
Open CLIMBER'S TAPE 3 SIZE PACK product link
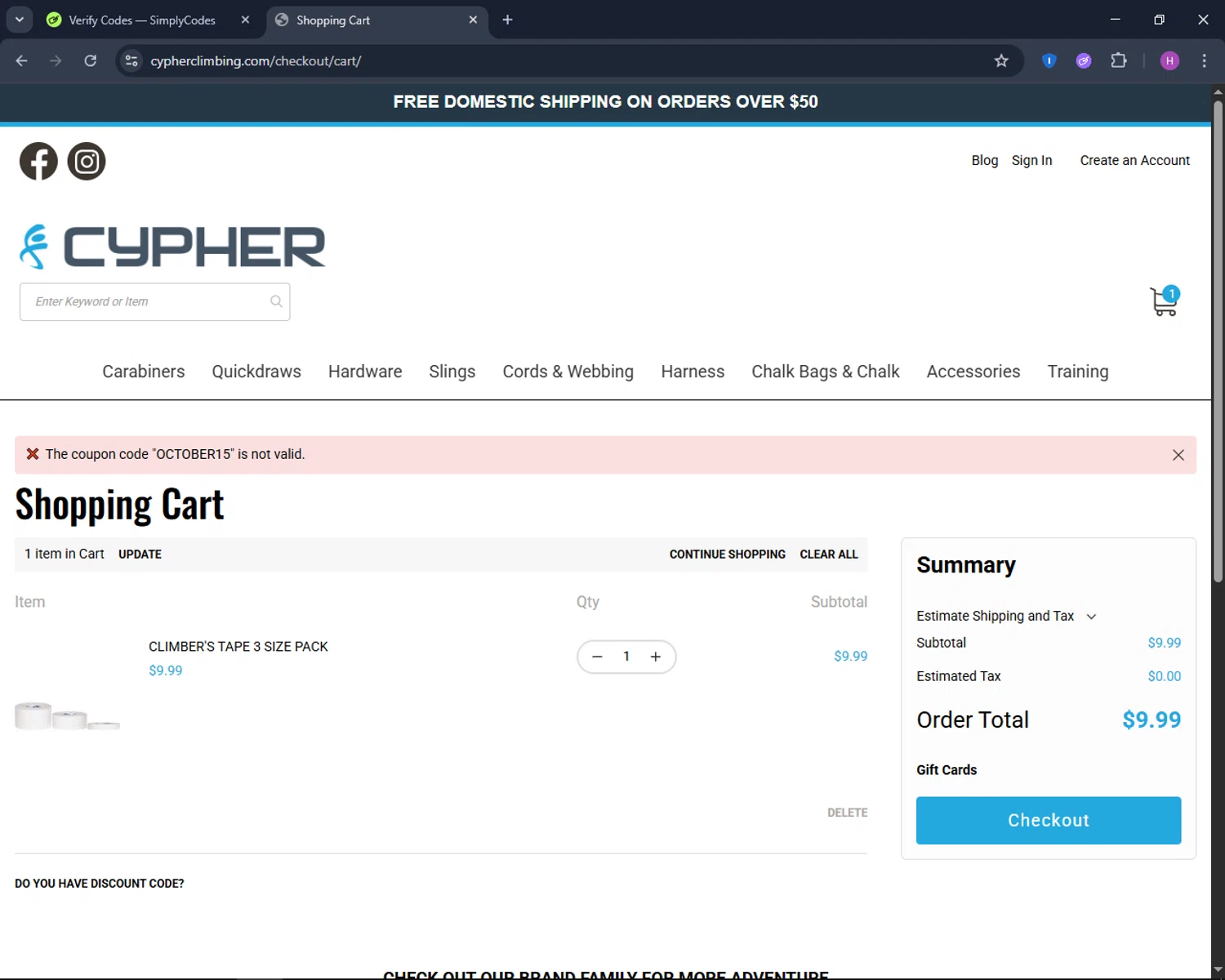point(238,646)
